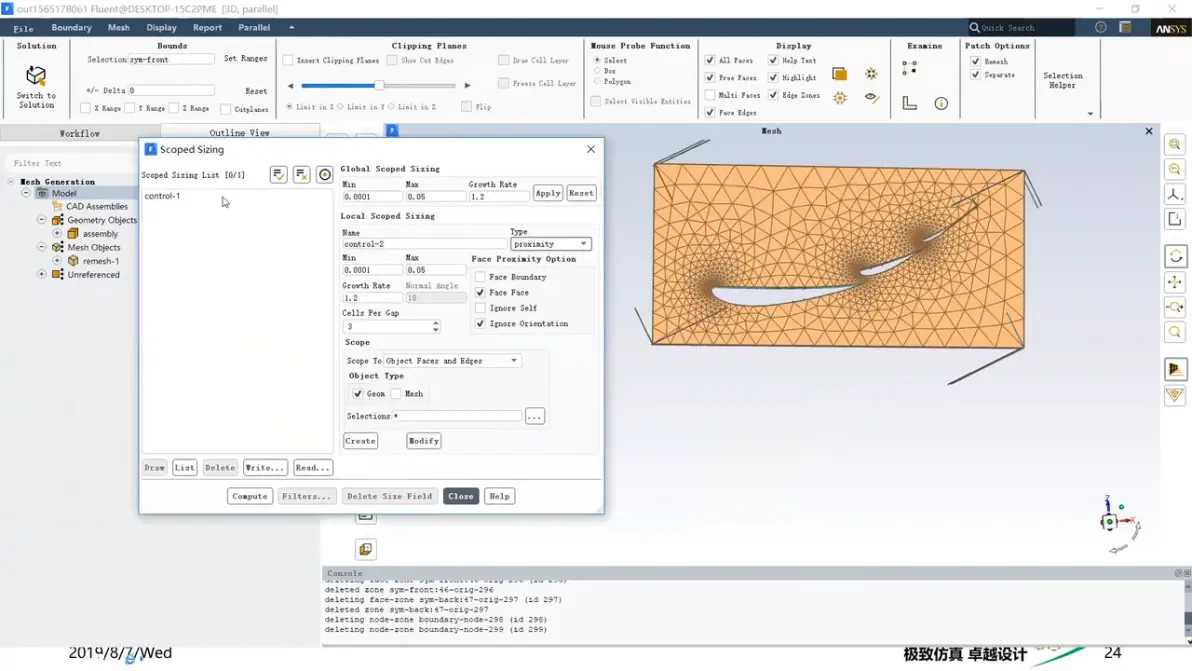Screen dimensions: 1192x671
Task: Open the Mesh ribbon tab
Action: [119, 27]
